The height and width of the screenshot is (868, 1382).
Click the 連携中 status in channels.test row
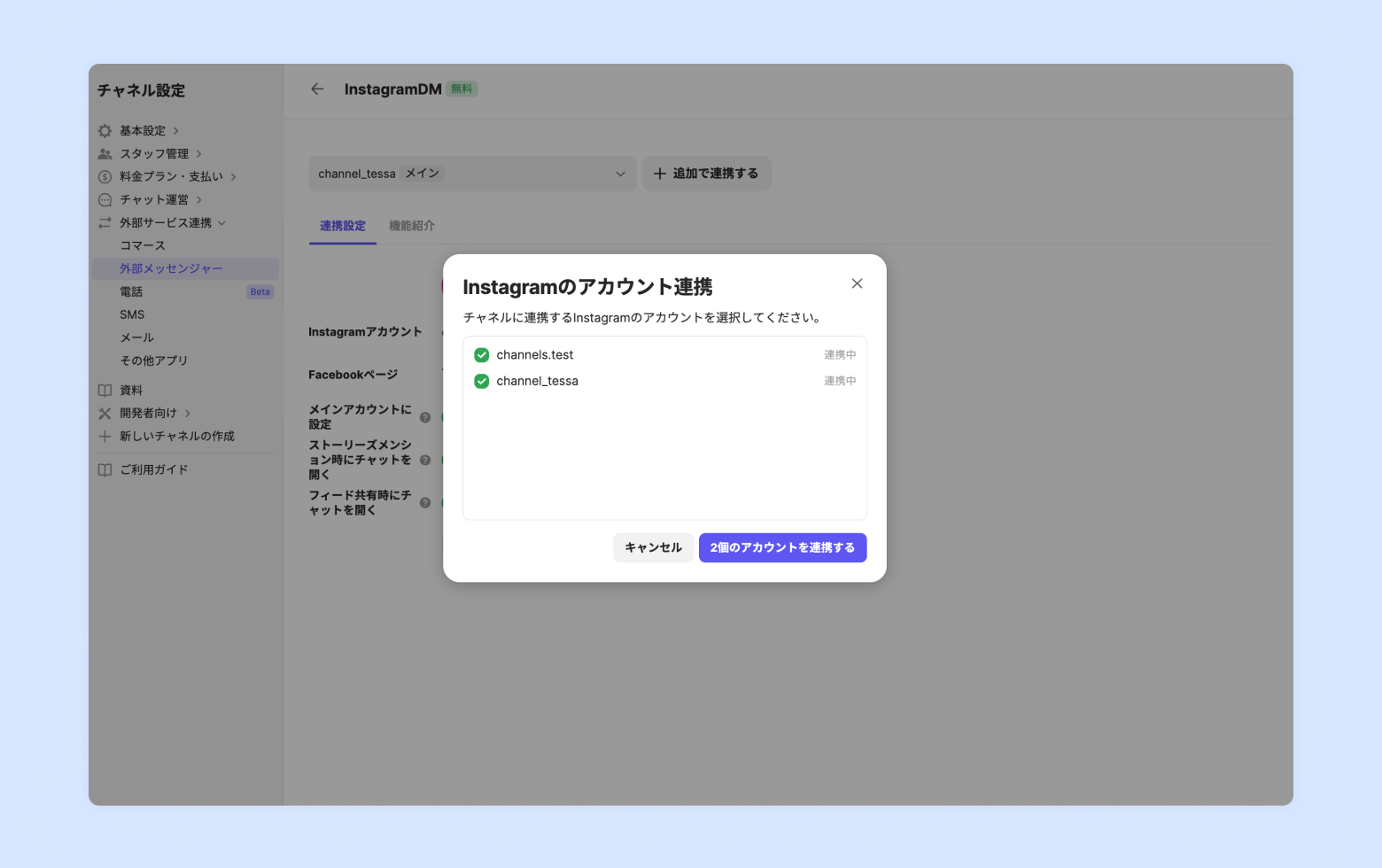pos(840,355)
